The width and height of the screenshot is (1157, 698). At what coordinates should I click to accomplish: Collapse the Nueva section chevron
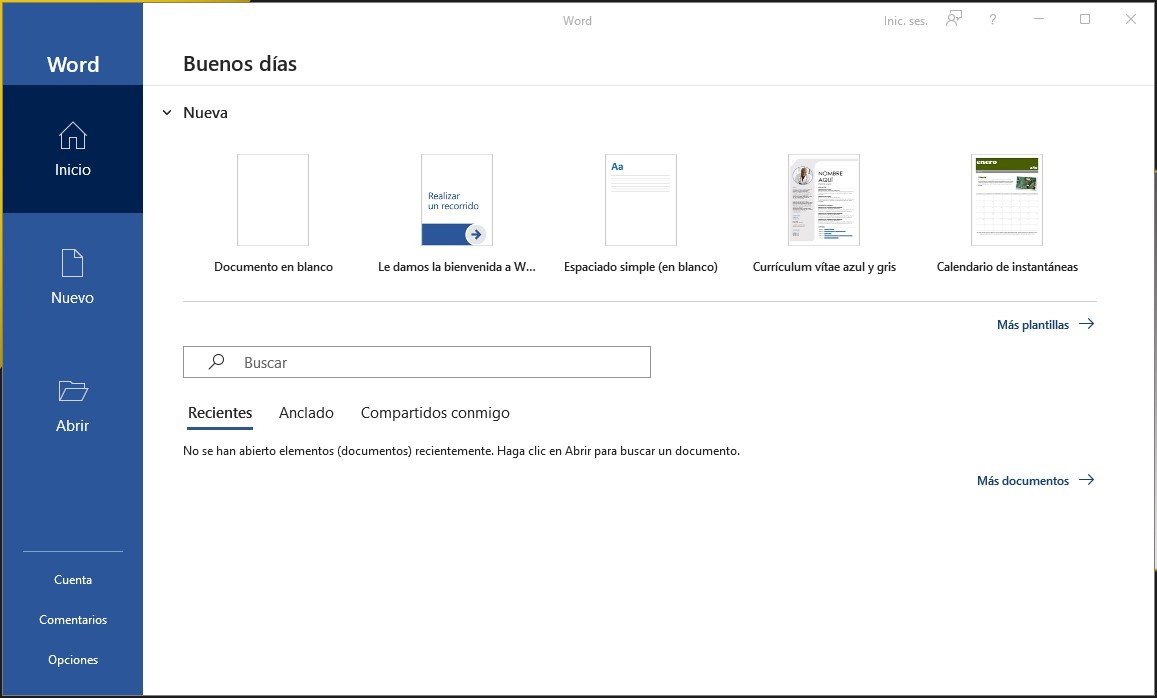[x=167, y=113]
